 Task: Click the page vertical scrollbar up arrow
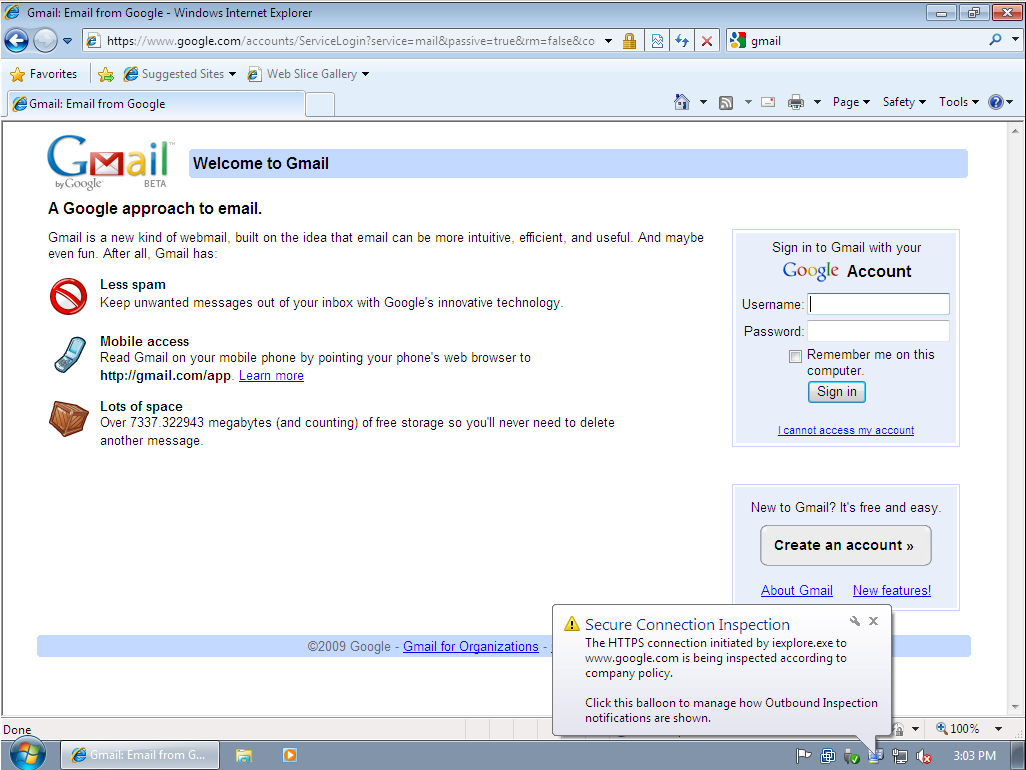click(x=1016, y=131)
